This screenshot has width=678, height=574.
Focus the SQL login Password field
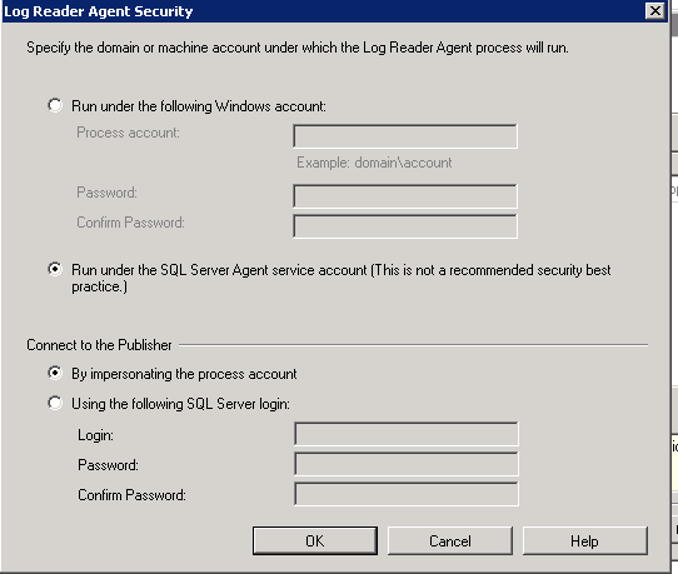[406, 464]
